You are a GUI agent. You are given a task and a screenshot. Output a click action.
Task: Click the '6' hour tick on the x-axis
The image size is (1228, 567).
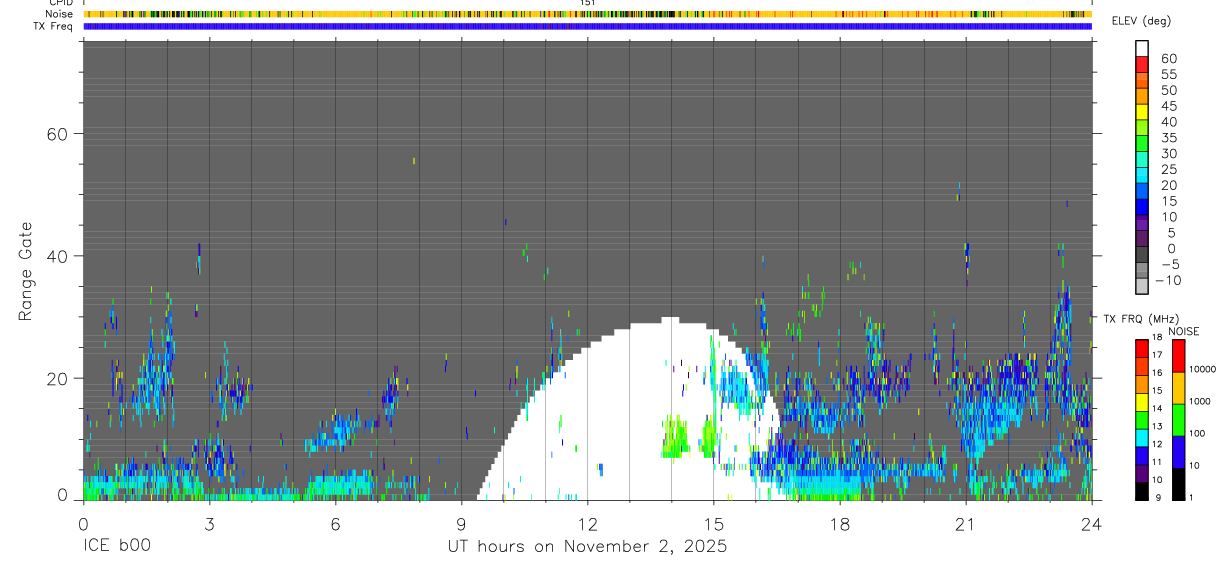335,524
